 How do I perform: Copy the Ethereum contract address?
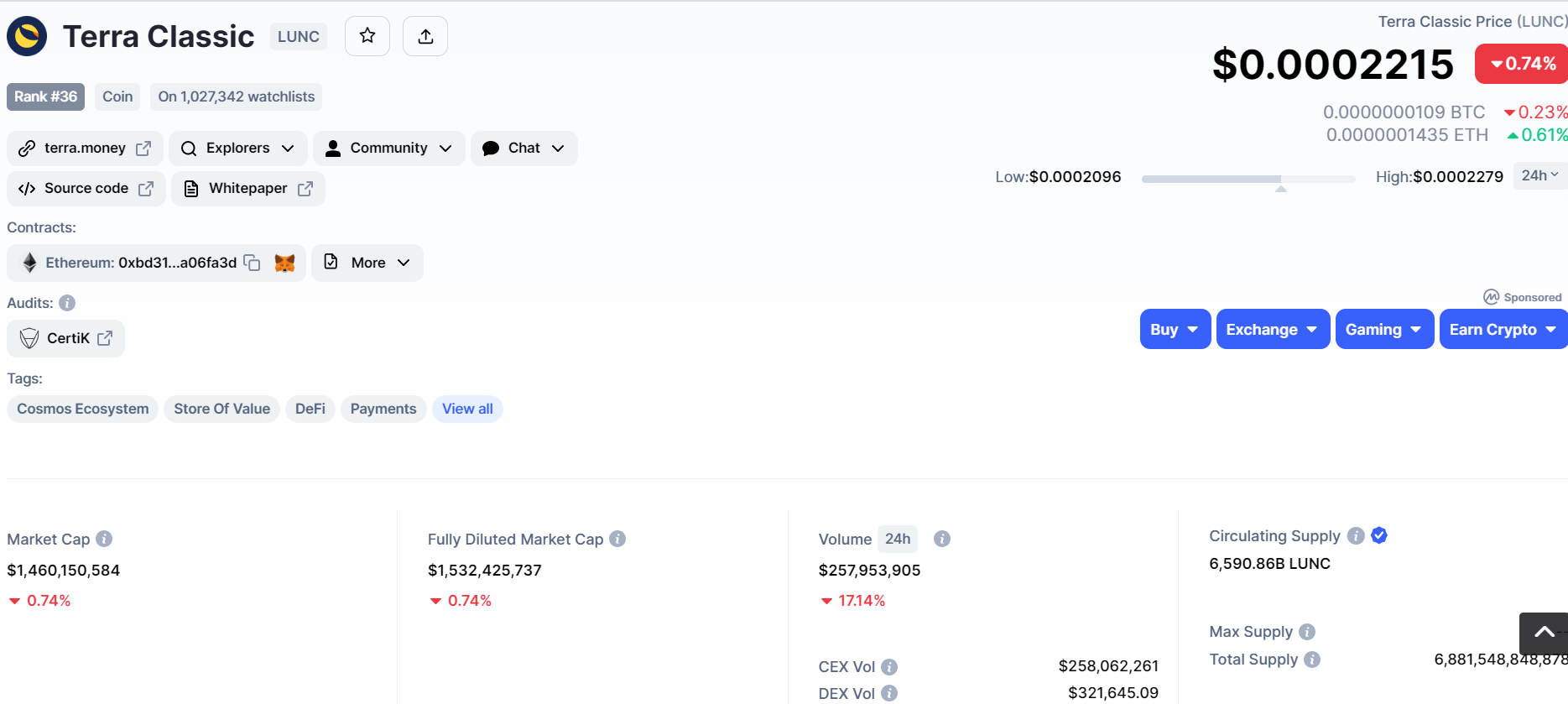pyautogui.click(x=252, y=263)
